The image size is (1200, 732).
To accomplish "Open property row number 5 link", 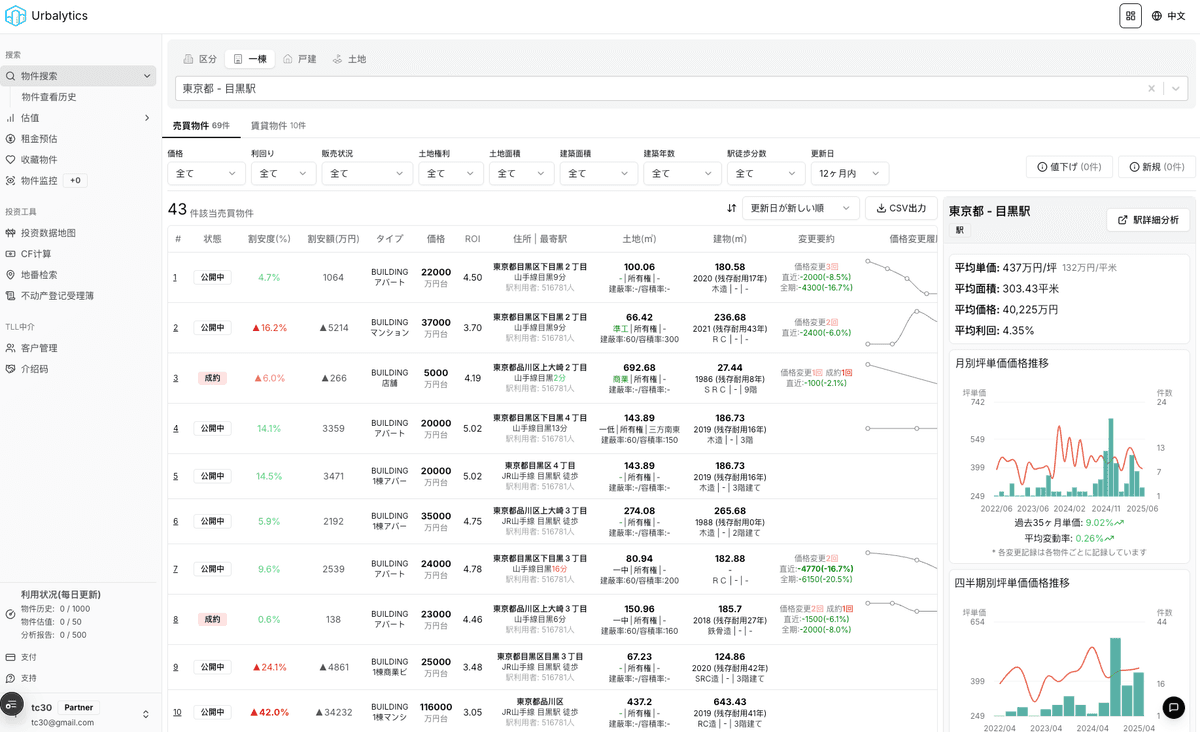I will (x=176, y=477).
